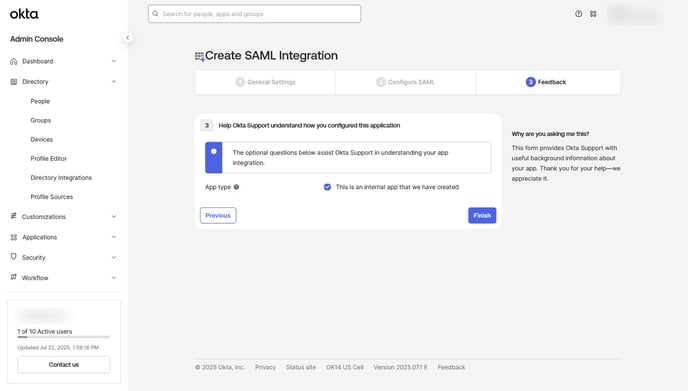Click the Workflow icon
This screenshot has height=391, width=688.
(x=14, y=277)
